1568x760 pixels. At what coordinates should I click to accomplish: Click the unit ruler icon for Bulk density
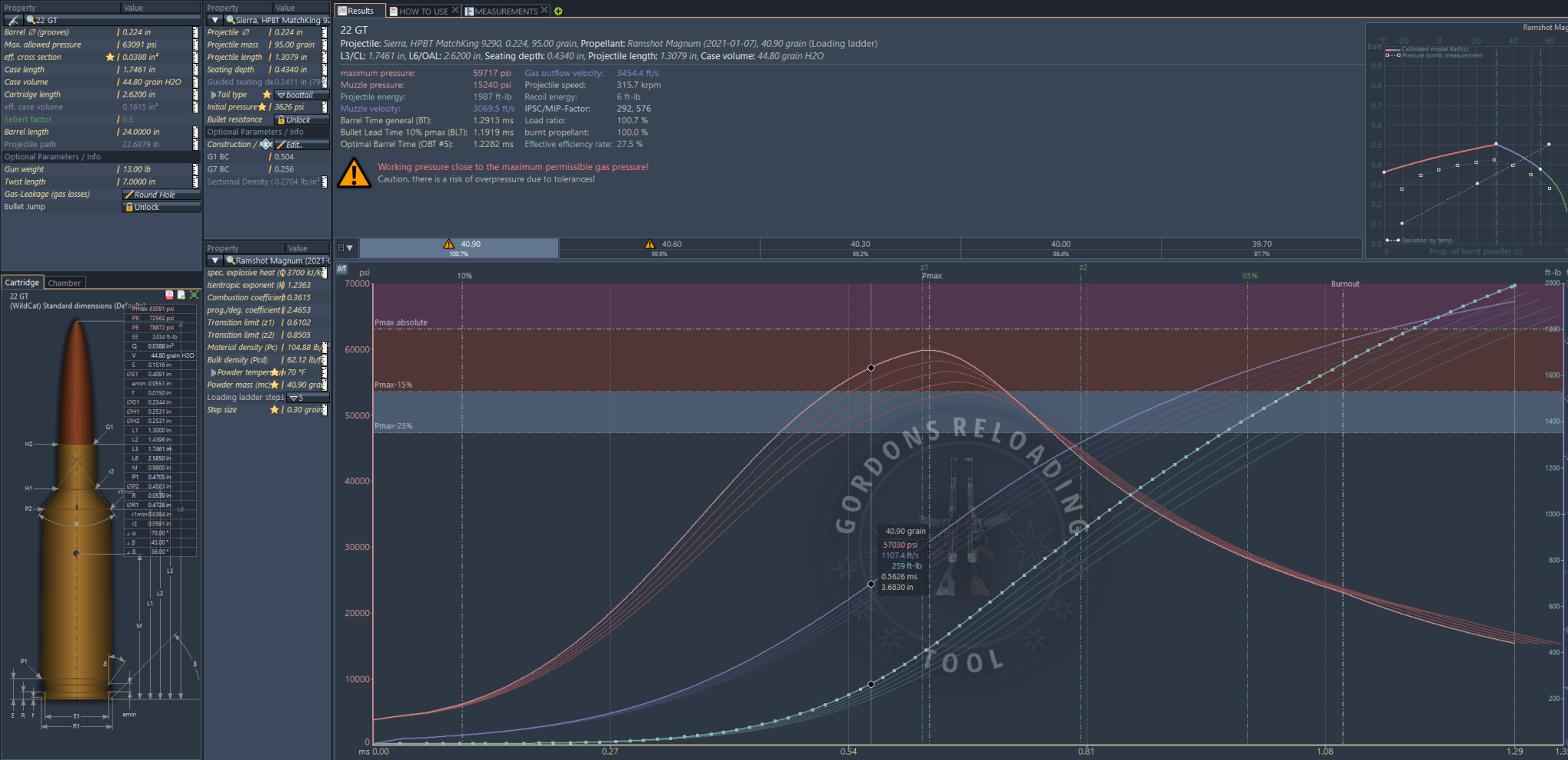(325, 360)
